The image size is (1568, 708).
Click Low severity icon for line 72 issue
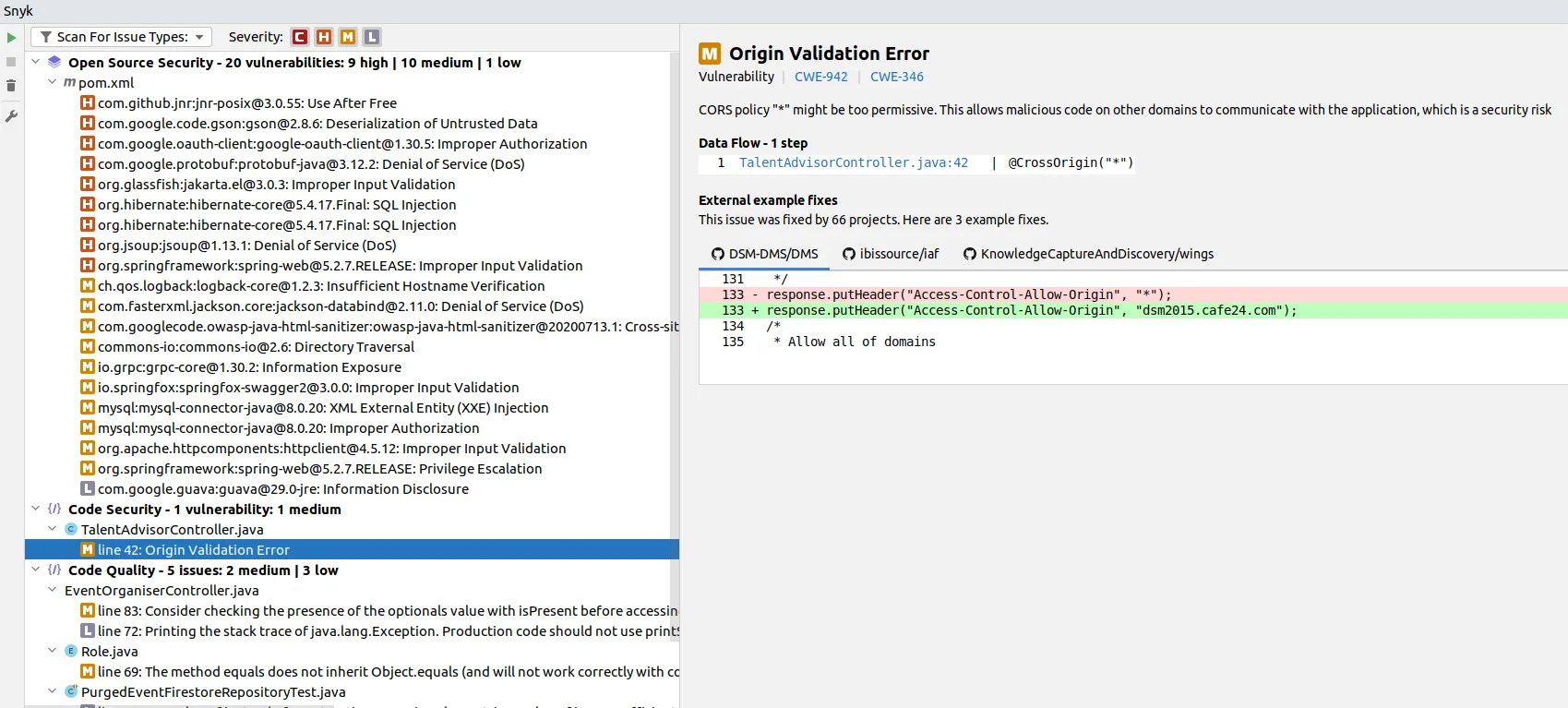[x=88, y=630]
